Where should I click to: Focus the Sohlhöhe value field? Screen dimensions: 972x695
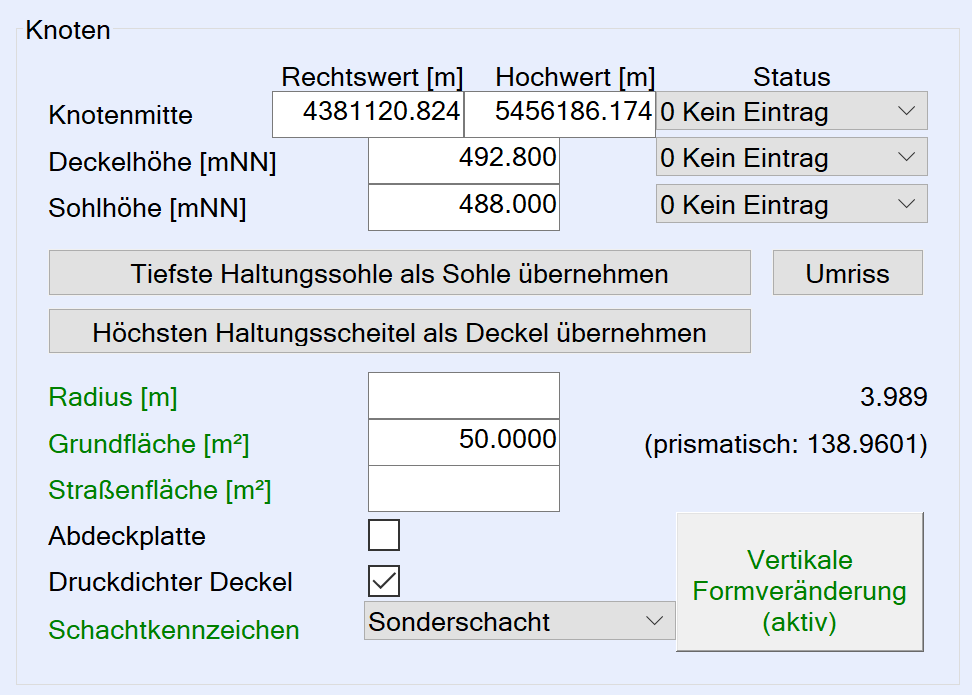click(463, 207)
